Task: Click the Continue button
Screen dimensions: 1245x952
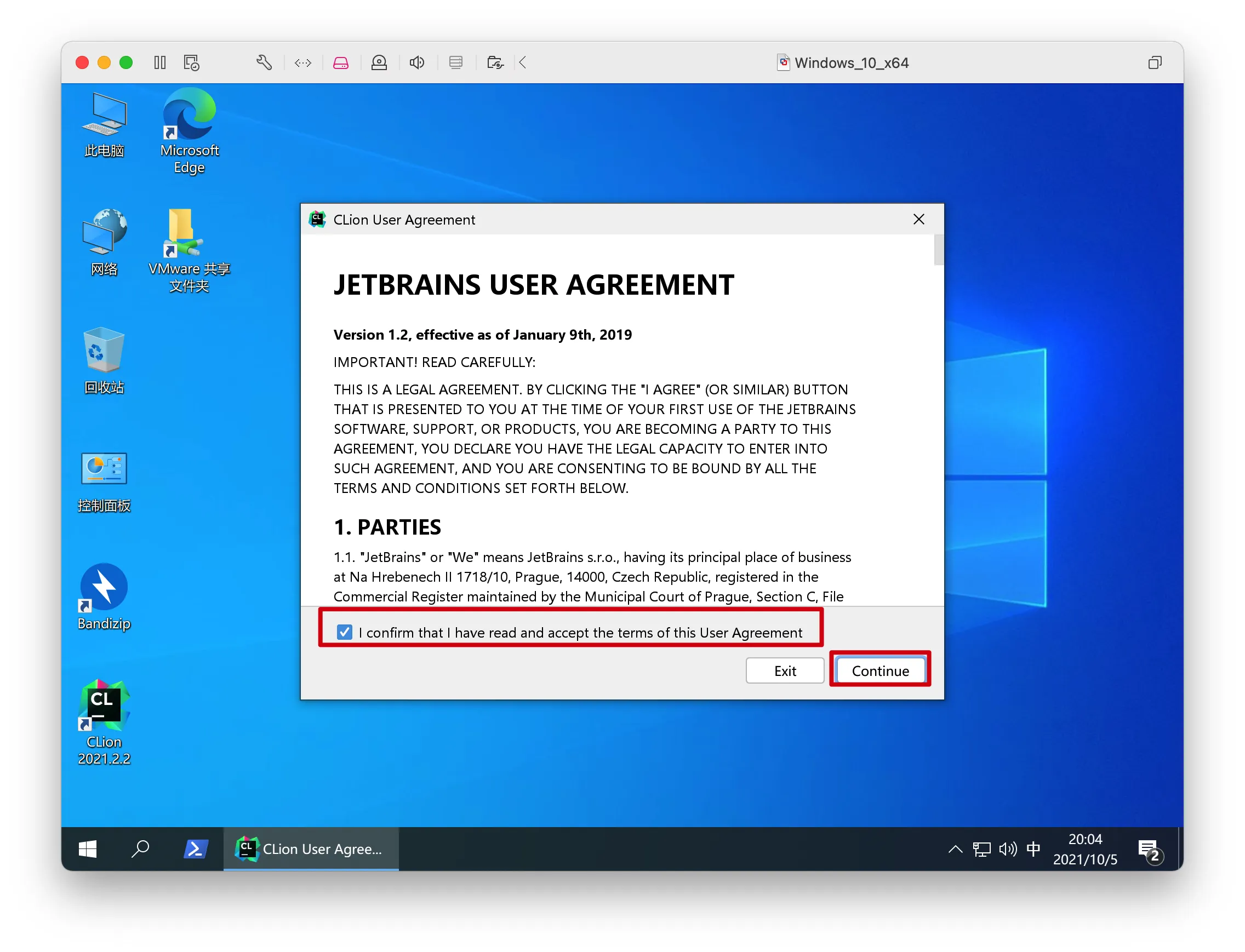Action: [880, 671]
